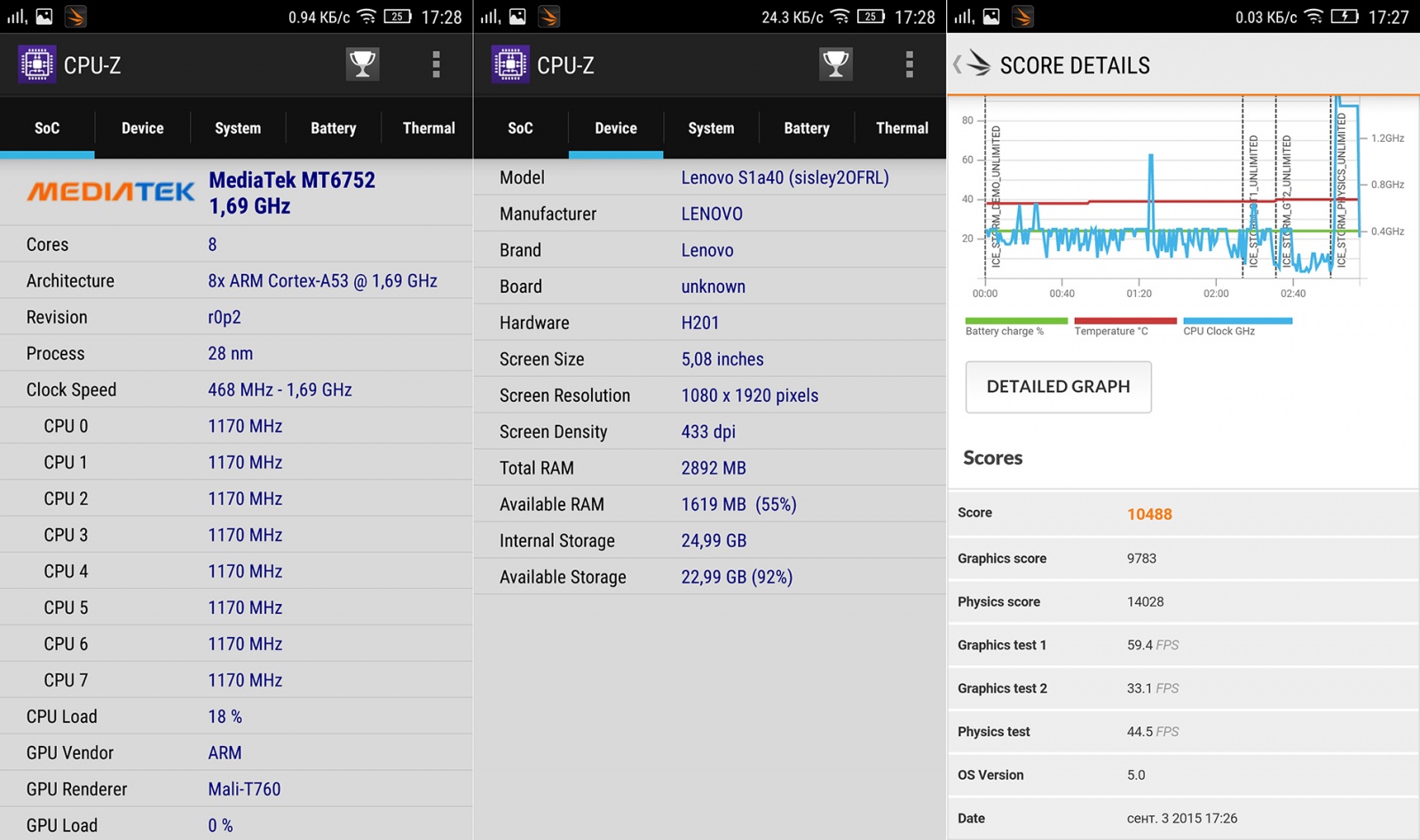Tap the Available Storage value 22,99 GB (92%)
This screenshot has width=1420, height=840.
tap(738, 577)
